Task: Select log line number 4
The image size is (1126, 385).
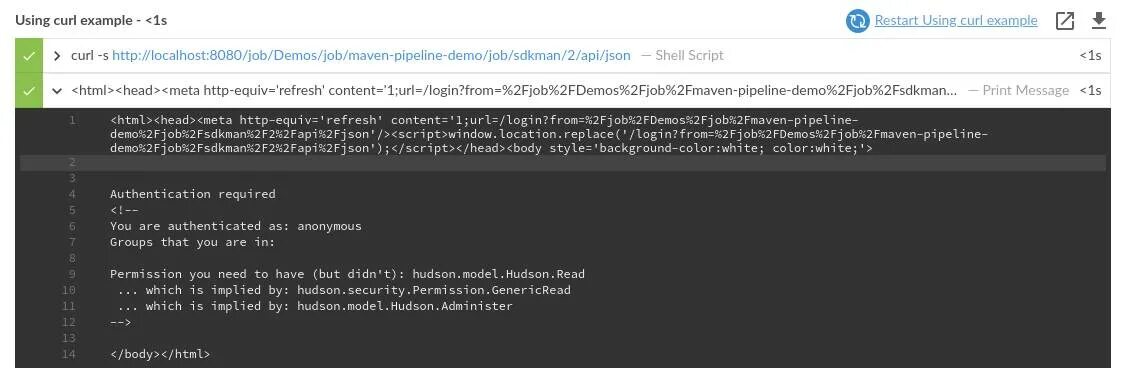Action: tap(73, 194)
